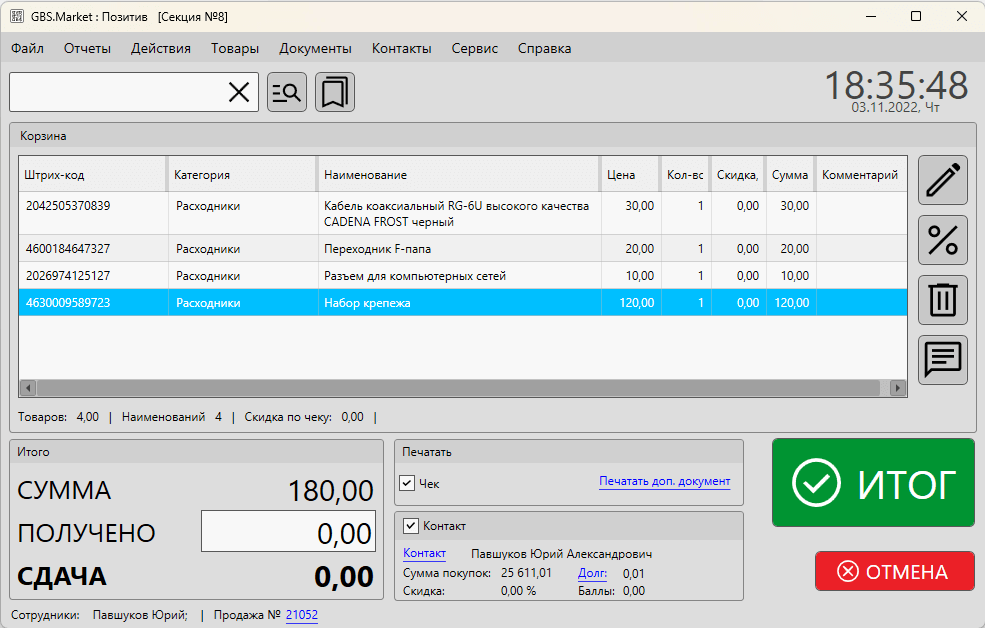Clear the search field with the X icon

pos(239,92)
